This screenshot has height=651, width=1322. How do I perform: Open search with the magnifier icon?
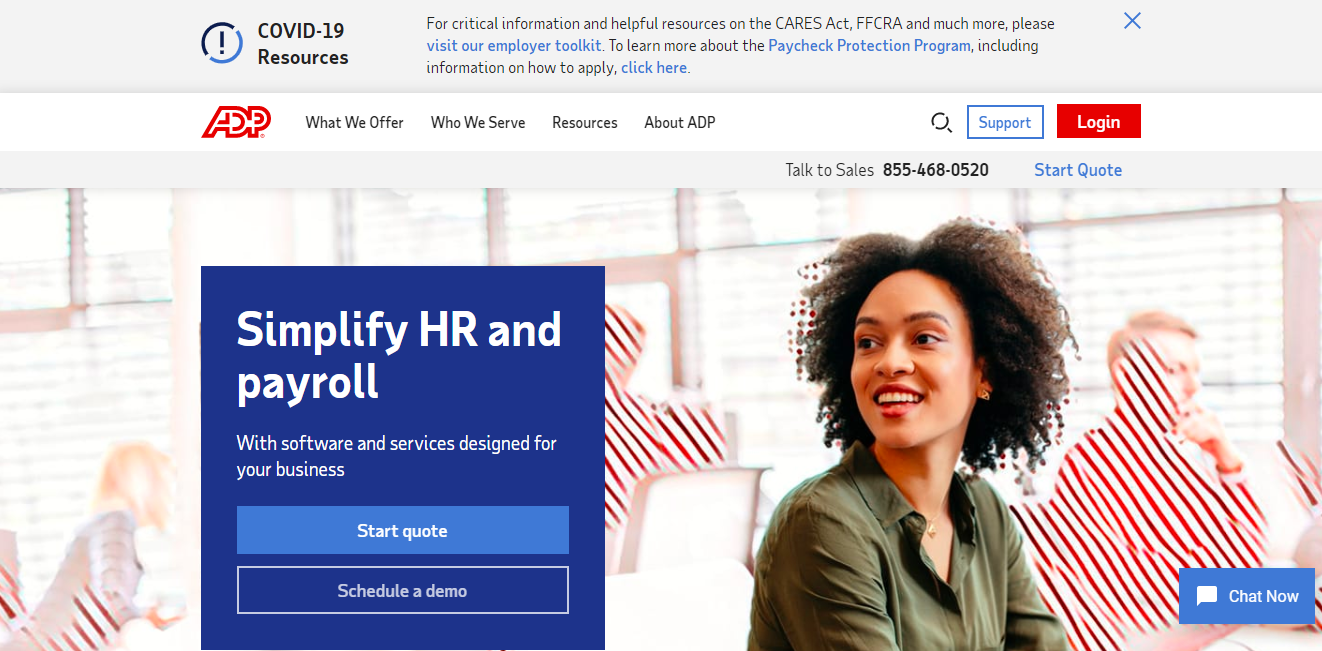(940, 122)
